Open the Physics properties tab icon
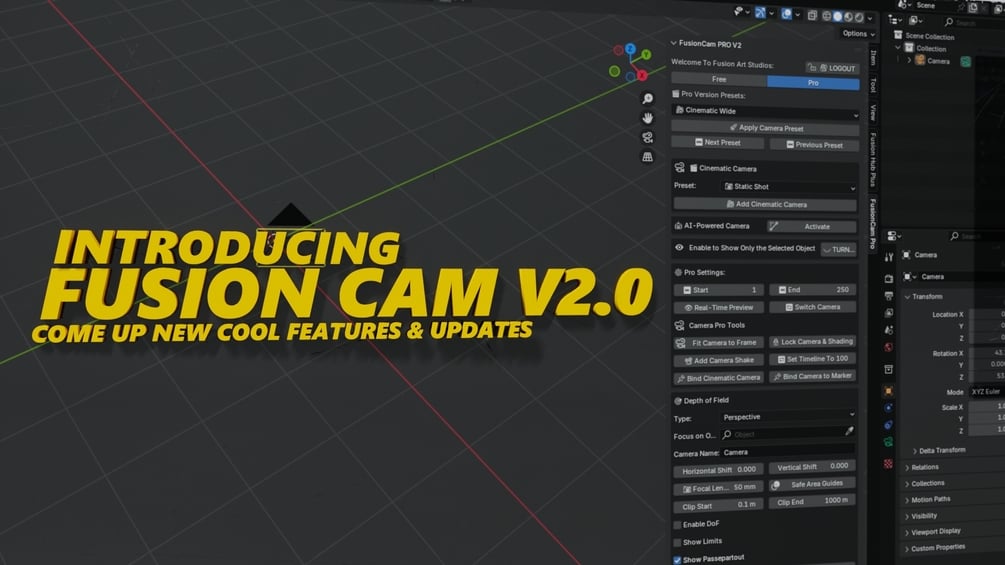This screenshot has width=1005, height=565. (888, 407)
